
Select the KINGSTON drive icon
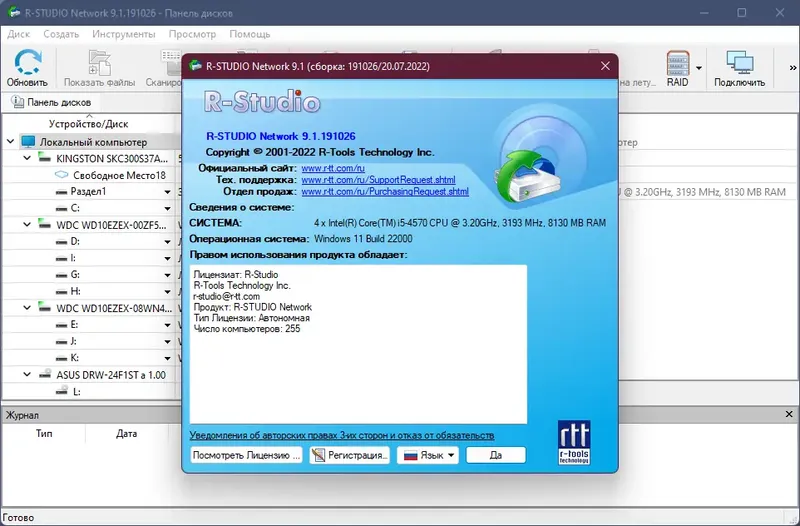45,157
